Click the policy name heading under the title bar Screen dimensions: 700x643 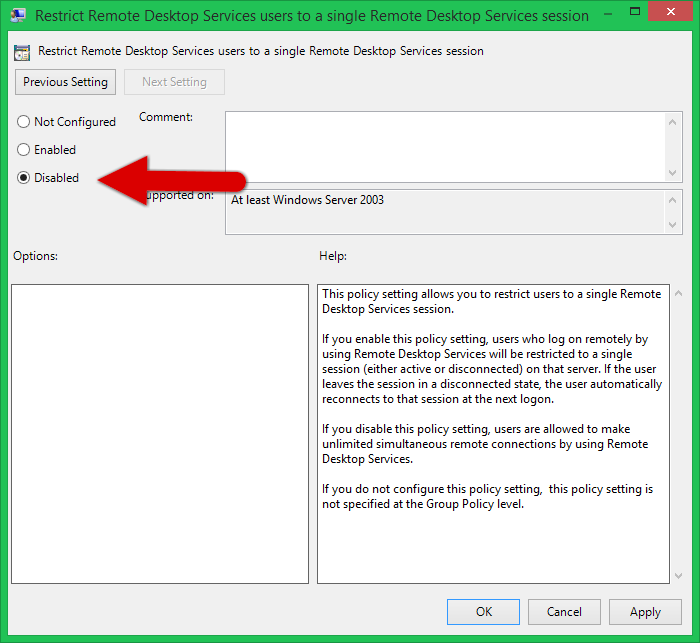(x=260, y=51)
